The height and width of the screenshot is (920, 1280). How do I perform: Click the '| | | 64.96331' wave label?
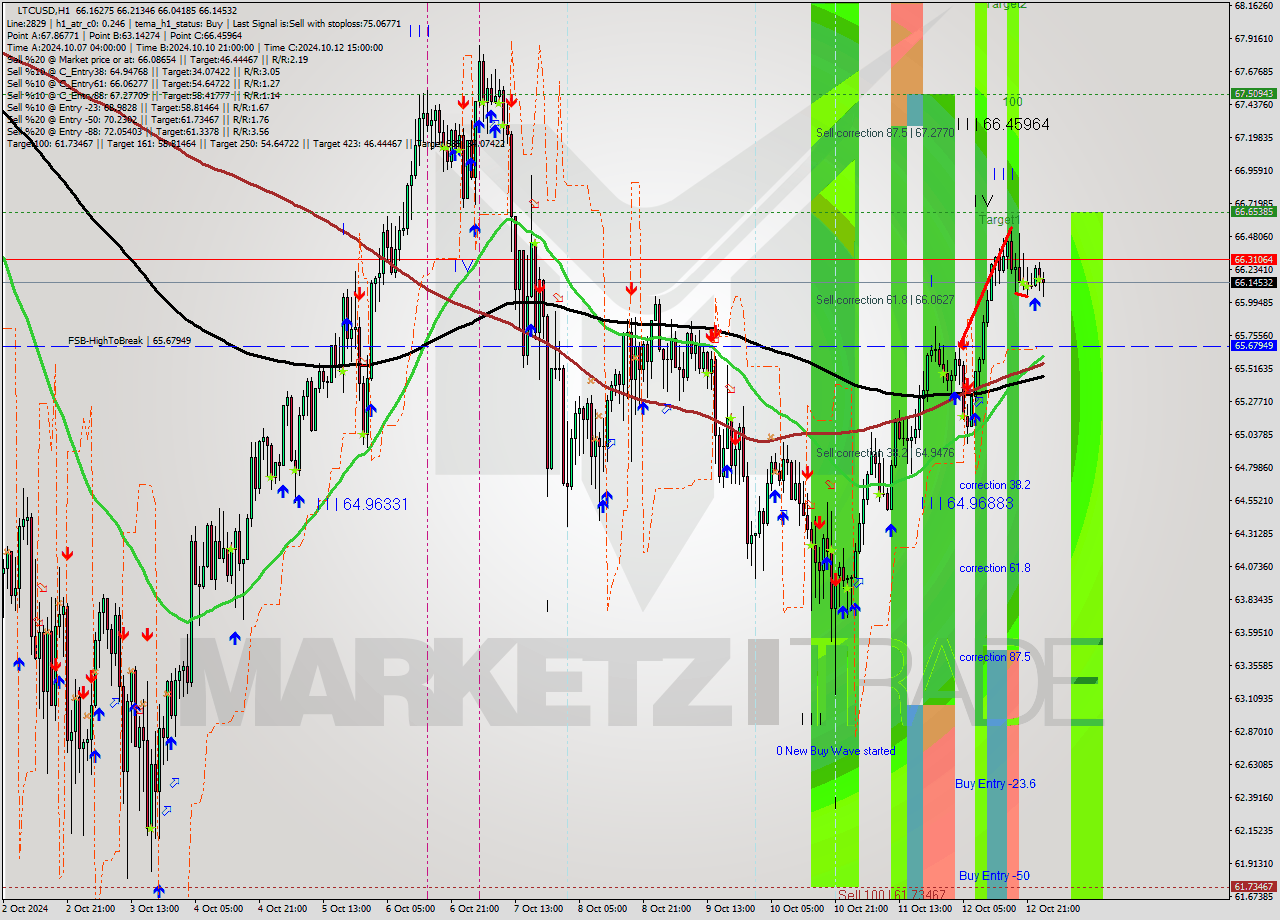pyautogui.click(x=362, y=504)
